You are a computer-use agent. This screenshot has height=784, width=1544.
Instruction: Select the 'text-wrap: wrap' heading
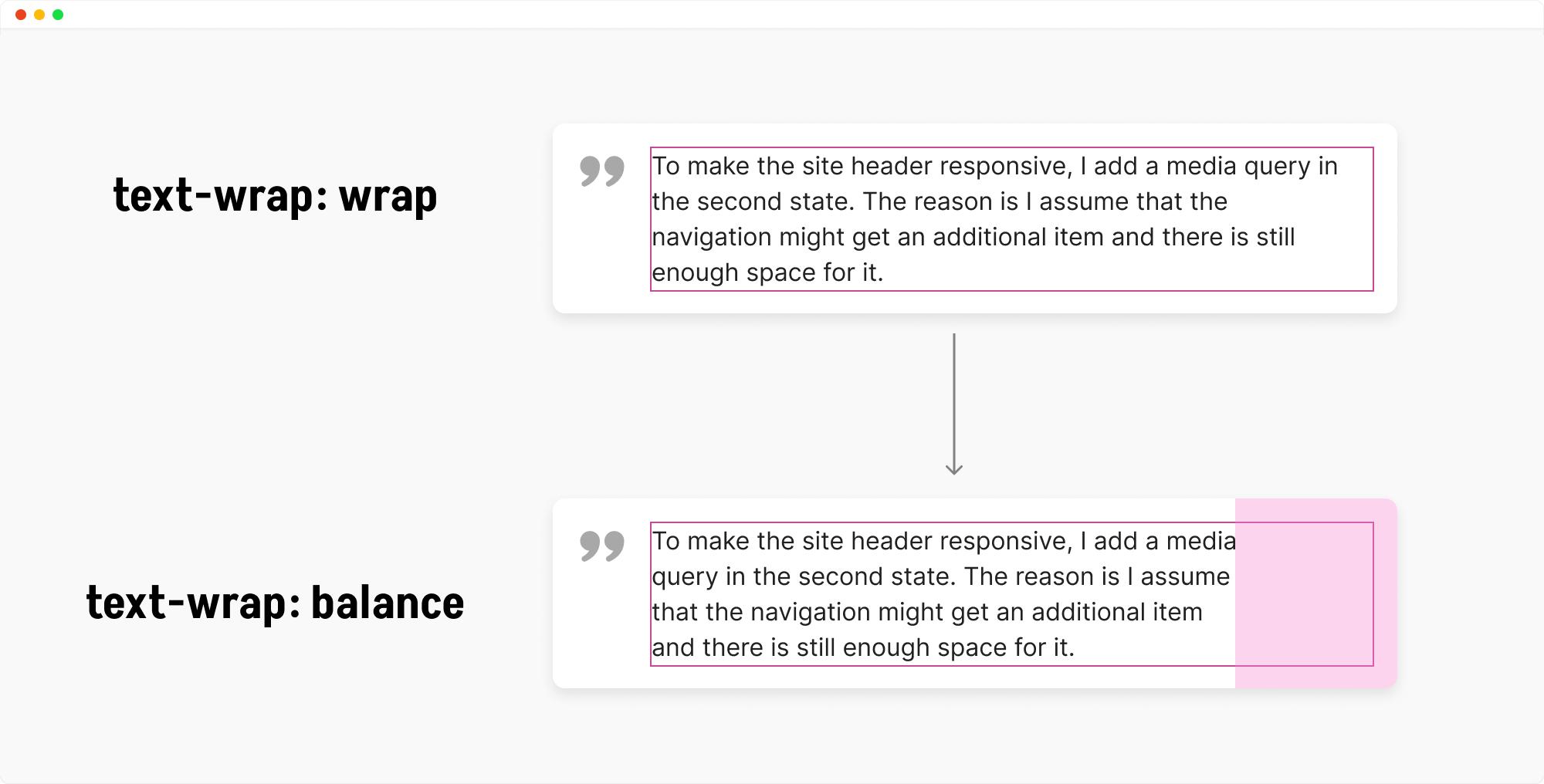click(275, 195)
